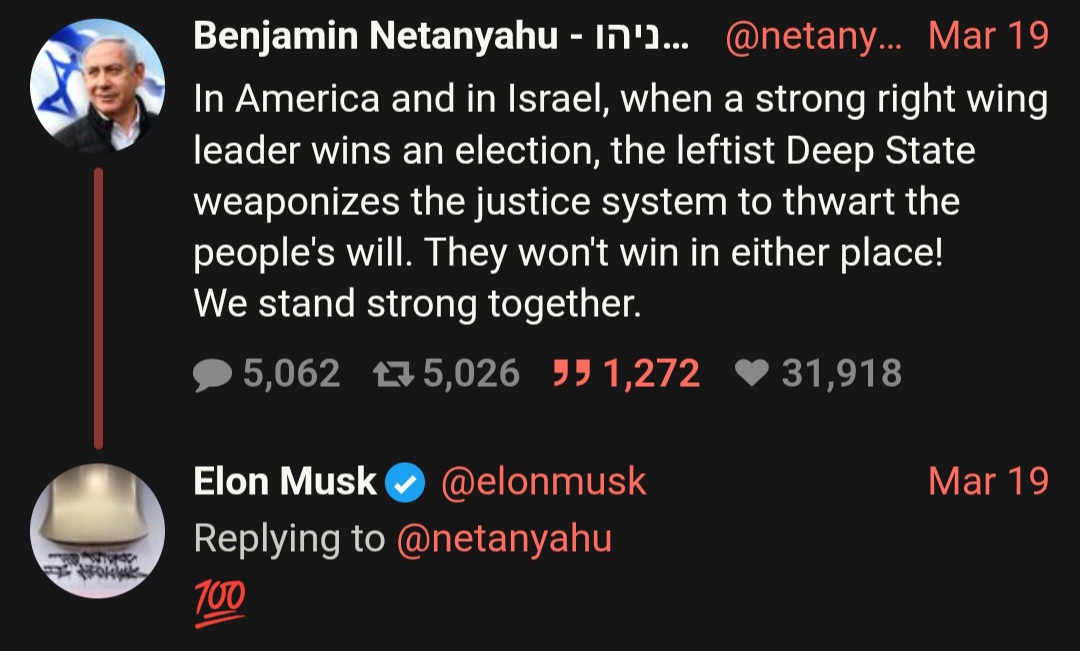This screenshot has width=1080, height=651.
Task: Click the 31,918 likes count
Action: tap(841, 374)
